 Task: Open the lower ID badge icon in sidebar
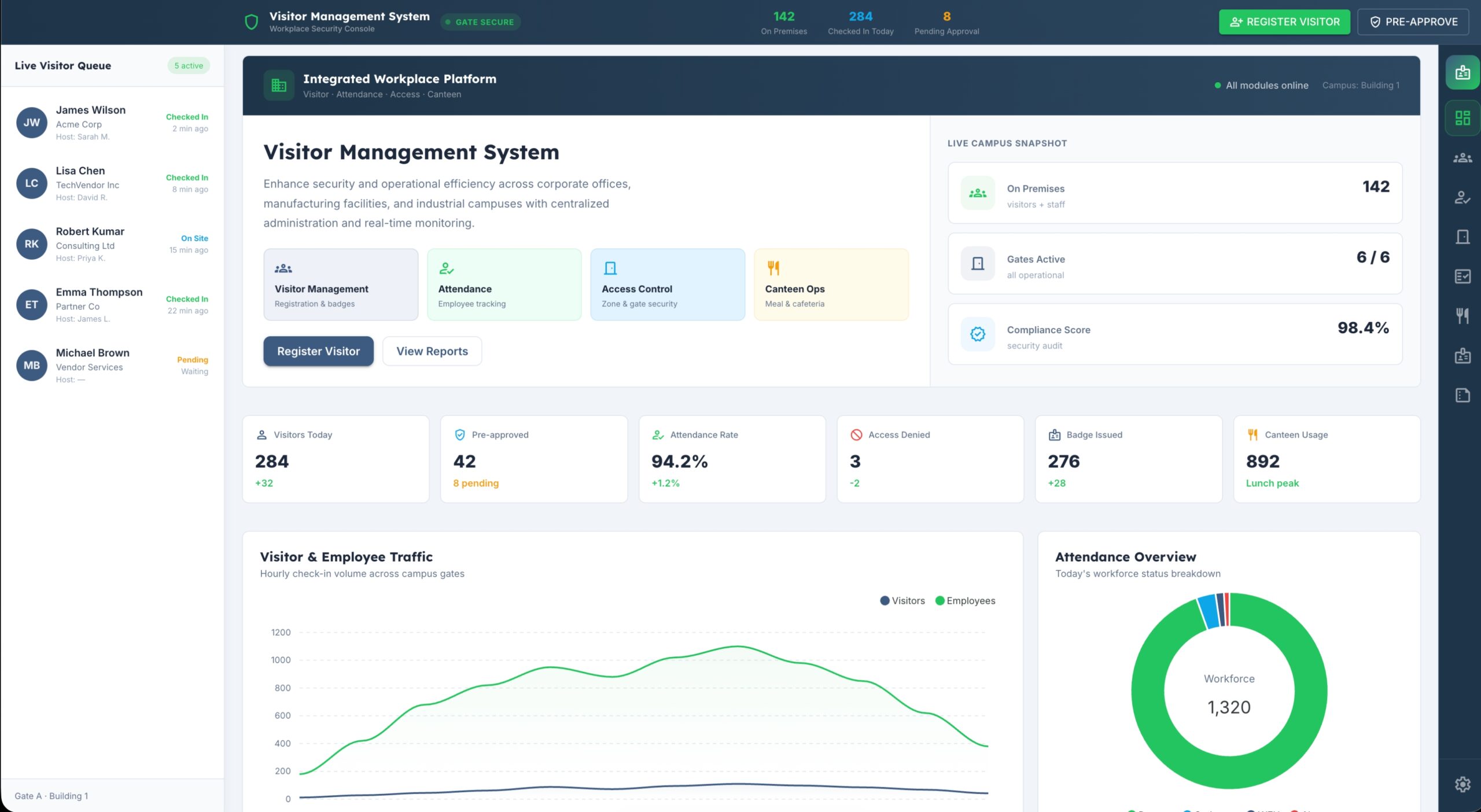click(x=1462, y=356)
